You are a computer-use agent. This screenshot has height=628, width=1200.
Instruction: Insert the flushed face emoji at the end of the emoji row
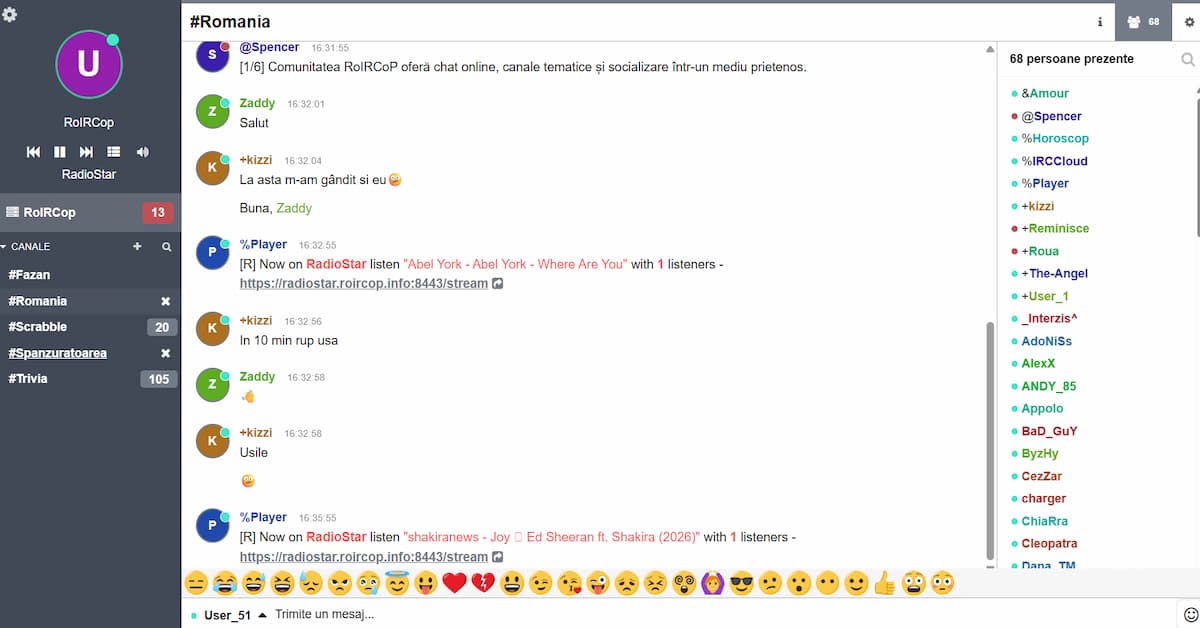click(x=942, y=583)
